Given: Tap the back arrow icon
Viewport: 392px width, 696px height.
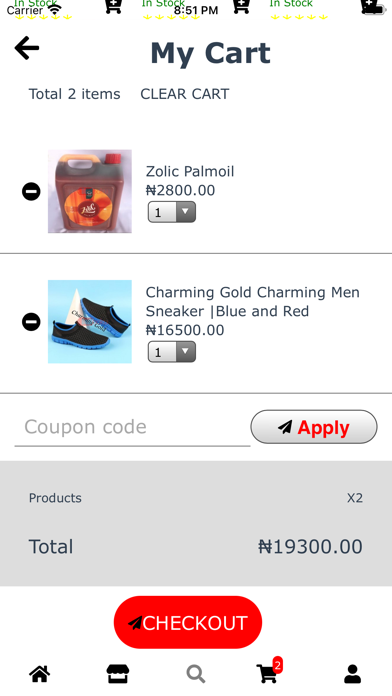Looking at the screenshot, I should coord(27,47).
